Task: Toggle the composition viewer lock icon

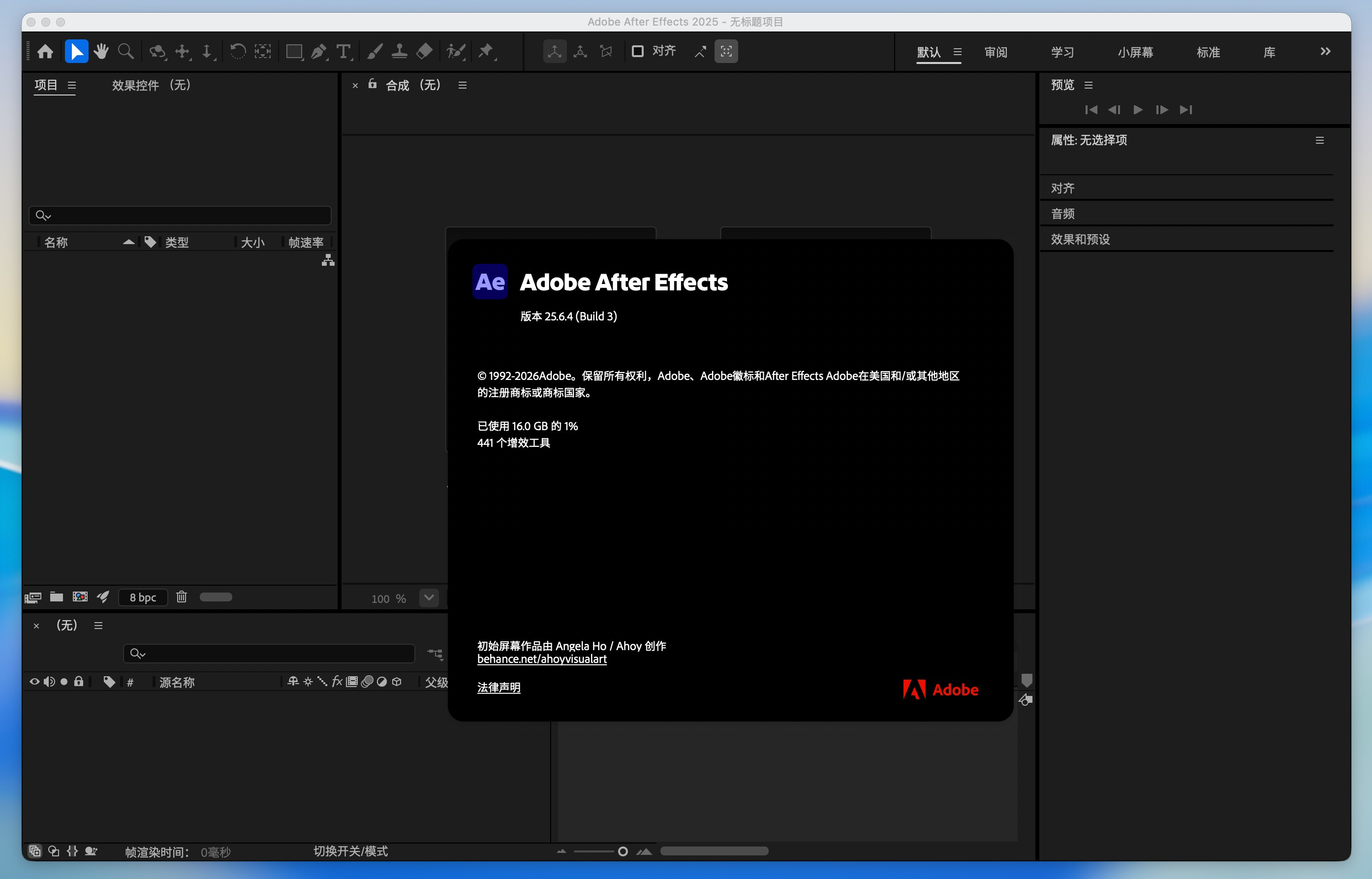Action: [x=372, y=85]
